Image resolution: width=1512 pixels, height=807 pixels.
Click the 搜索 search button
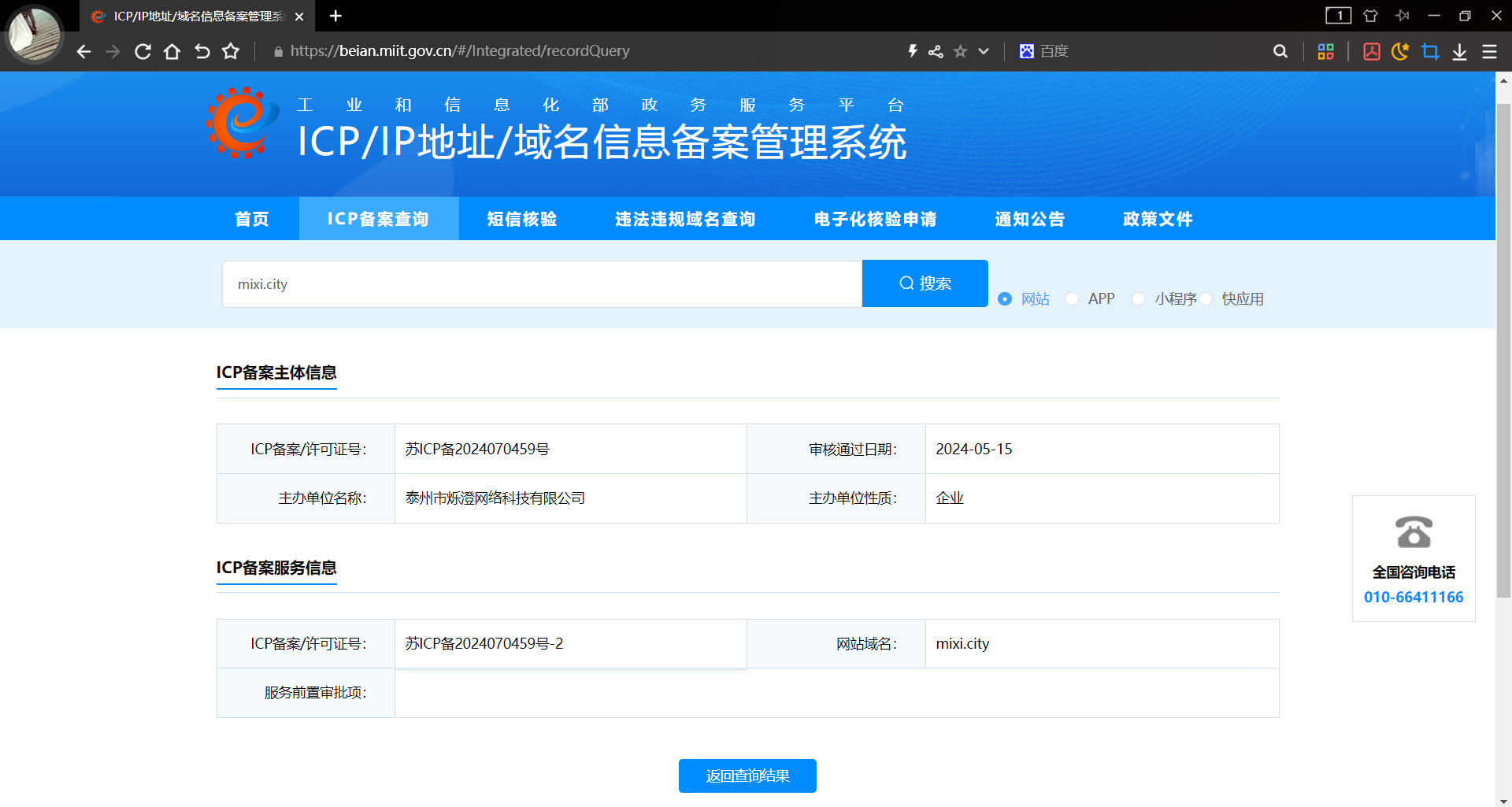click(x=925, y=283)
